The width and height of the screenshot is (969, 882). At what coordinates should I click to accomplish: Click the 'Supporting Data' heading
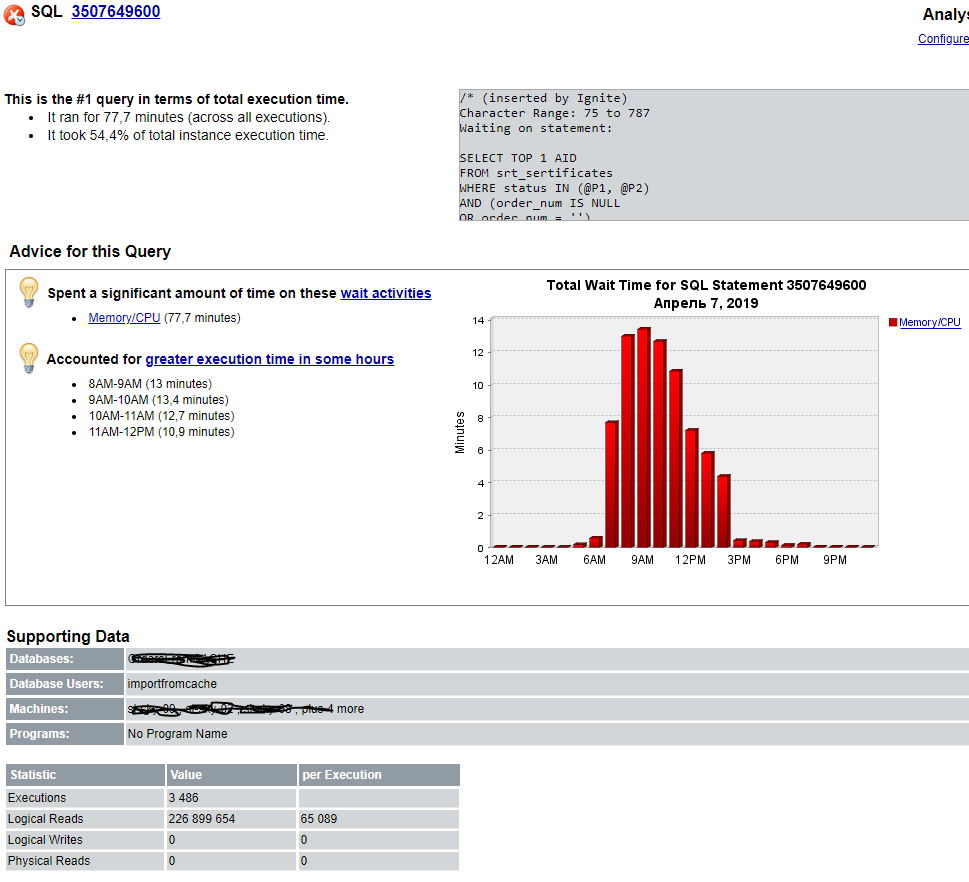coord(68,637)
